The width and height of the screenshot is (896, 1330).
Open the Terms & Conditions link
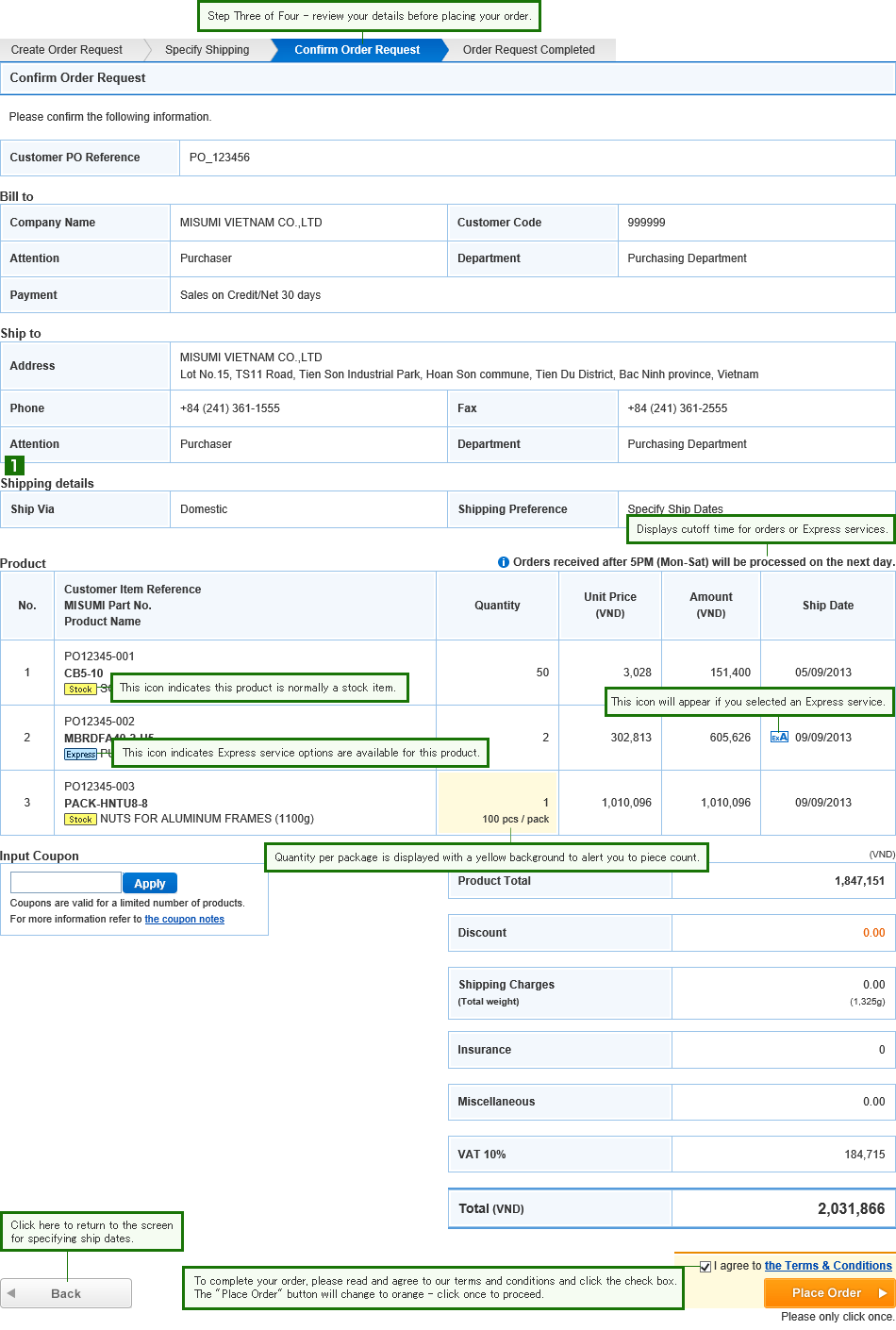pos(828,1266)
